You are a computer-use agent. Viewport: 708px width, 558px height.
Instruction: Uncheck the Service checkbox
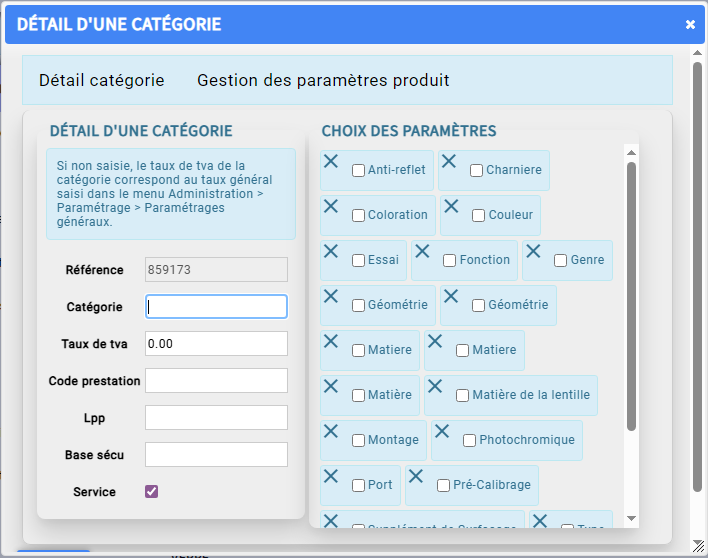(x=152, y=491)
